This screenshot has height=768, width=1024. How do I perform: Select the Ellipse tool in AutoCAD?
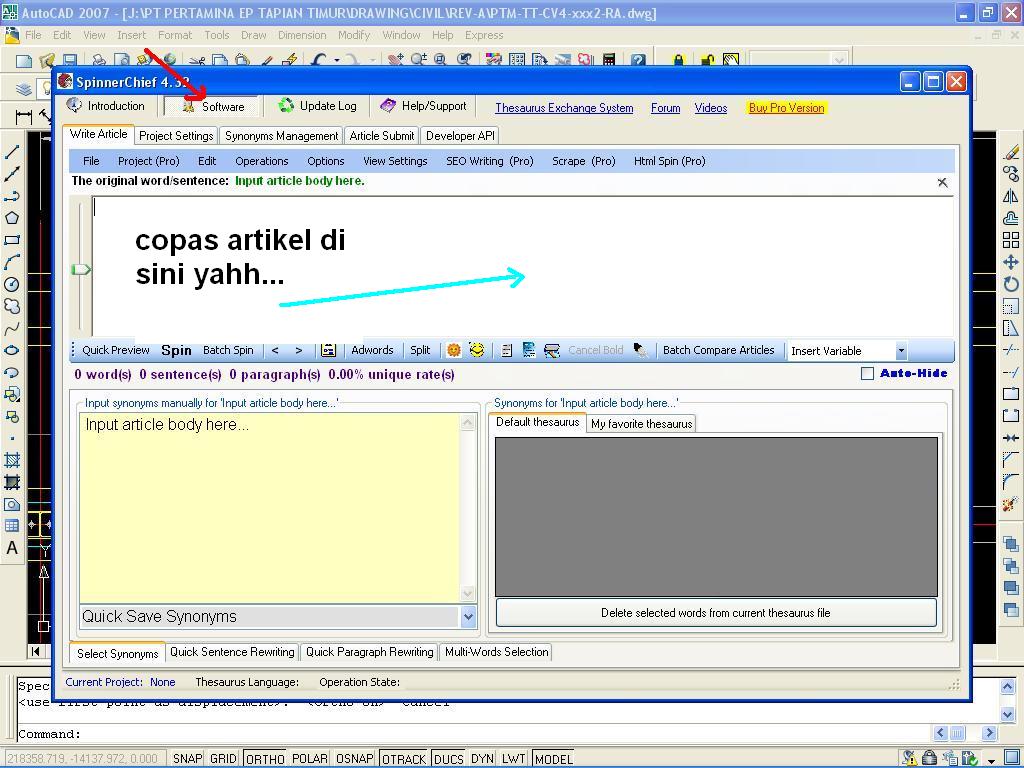pyautogui.click(x=12, y=350)
